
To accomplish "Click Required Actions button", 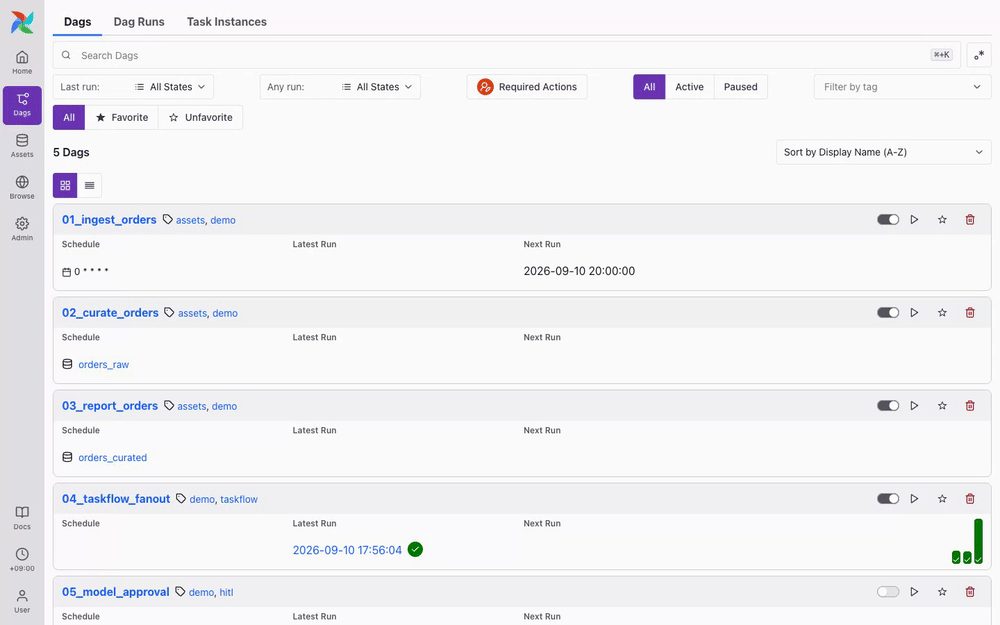I will 527,87.
